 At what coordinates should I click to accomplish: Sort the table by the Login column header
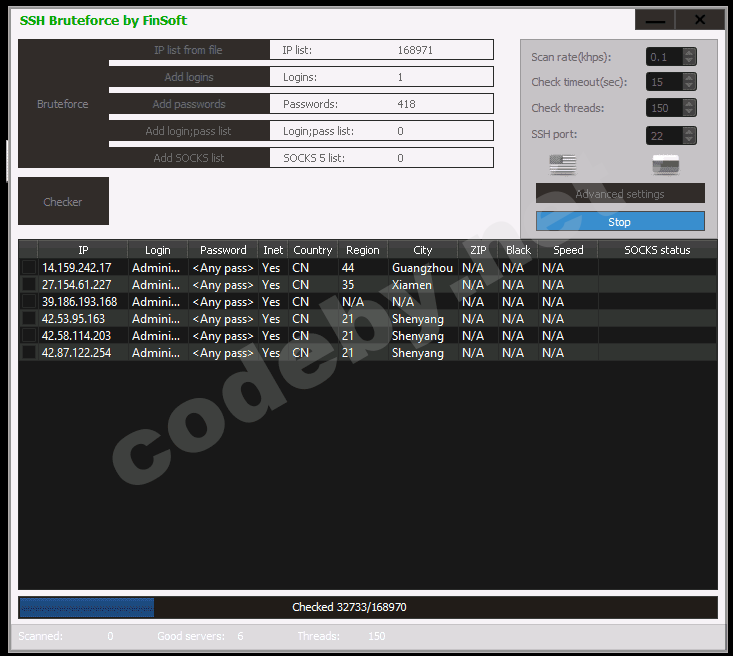point(158,250)
